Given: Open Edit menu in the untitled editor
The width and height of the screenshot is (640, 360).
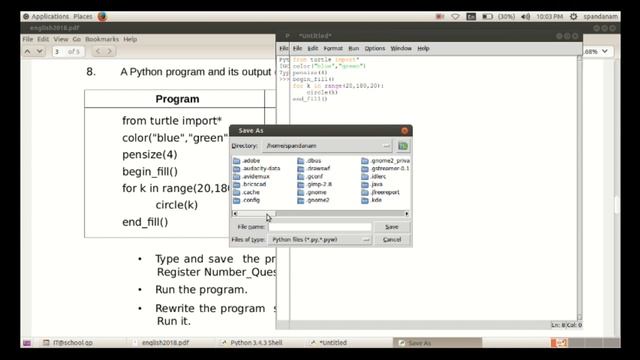Looking at the screenshot, I should [x=313, y=49].
